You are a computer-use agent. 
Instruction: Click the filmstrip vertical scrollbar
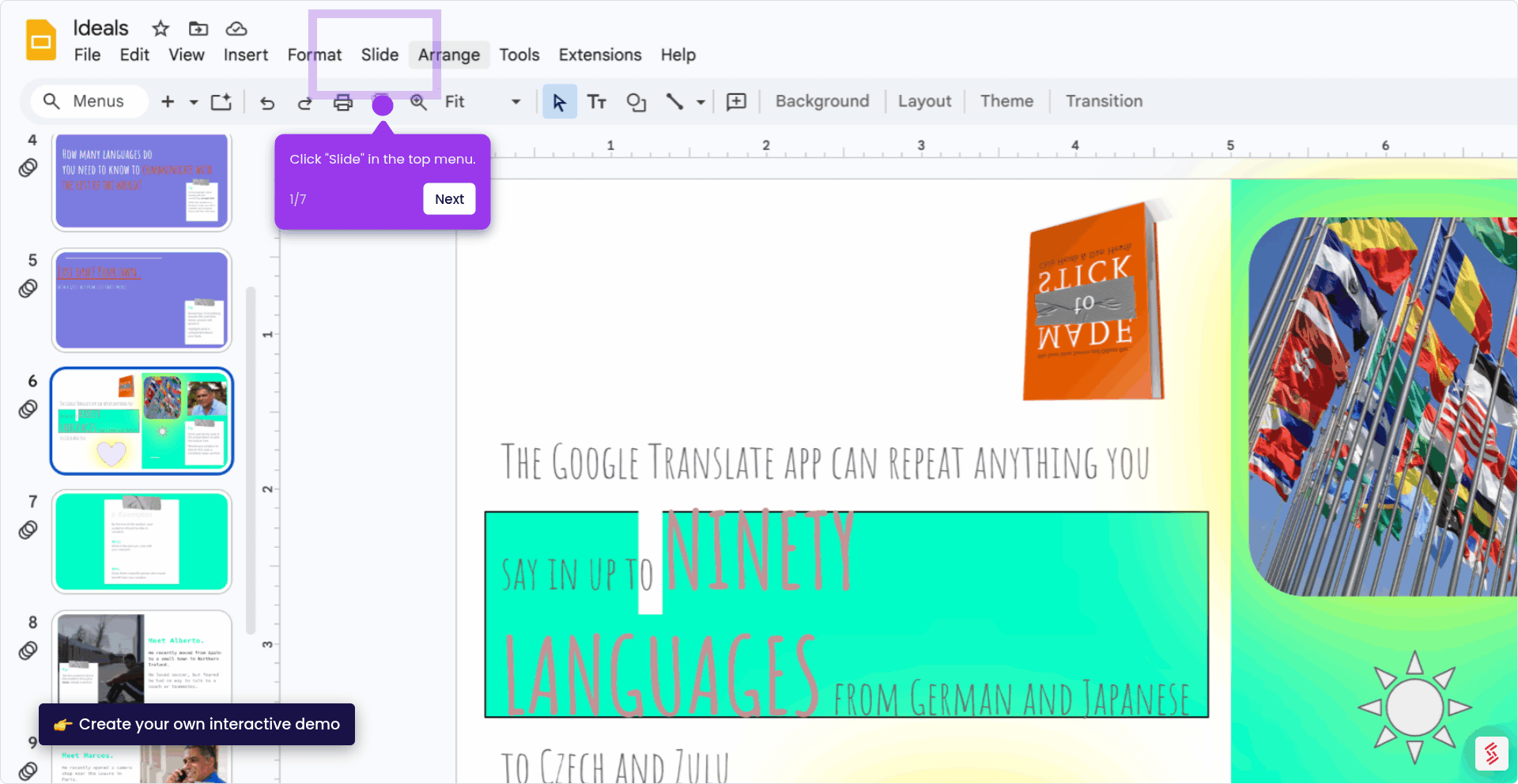coord(251,460)
